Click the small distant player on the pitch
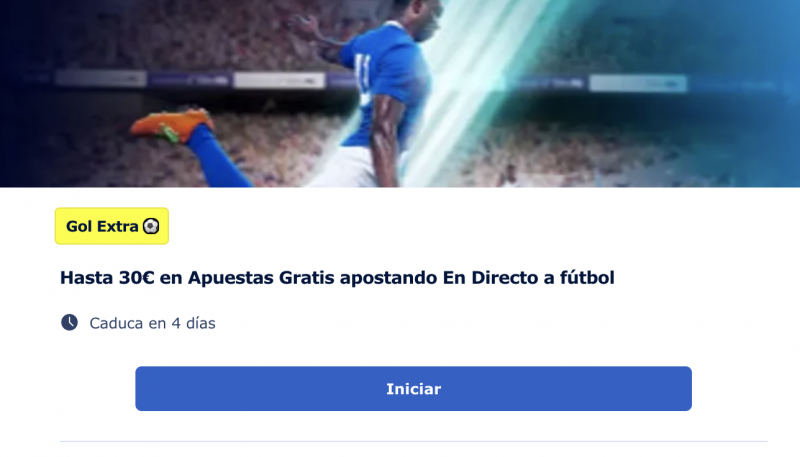Screen dimensions: 800x457 click(508, 175)
